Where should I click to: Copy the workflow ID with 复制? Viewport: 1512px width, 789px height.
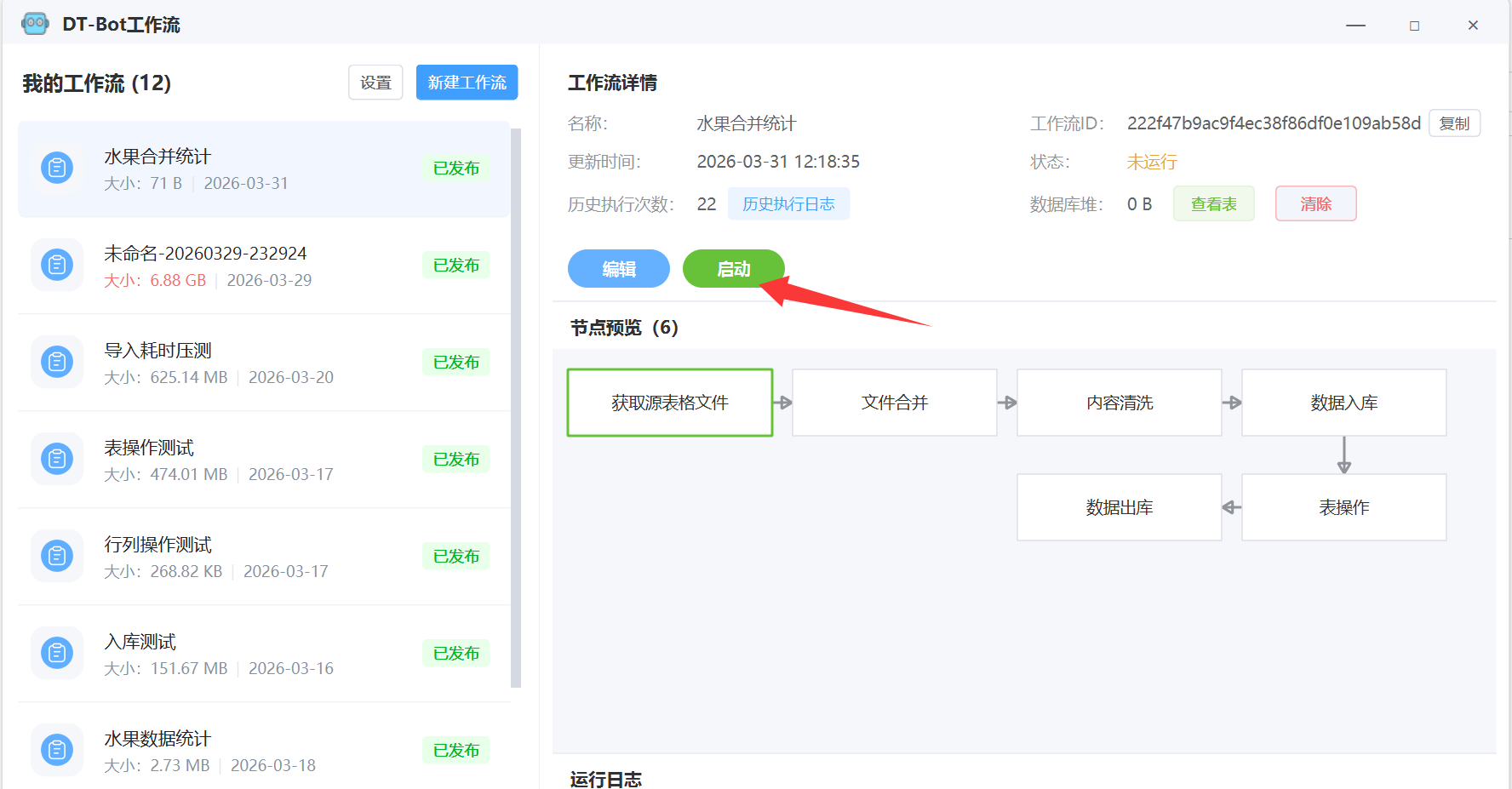[x=1454, y=123]
